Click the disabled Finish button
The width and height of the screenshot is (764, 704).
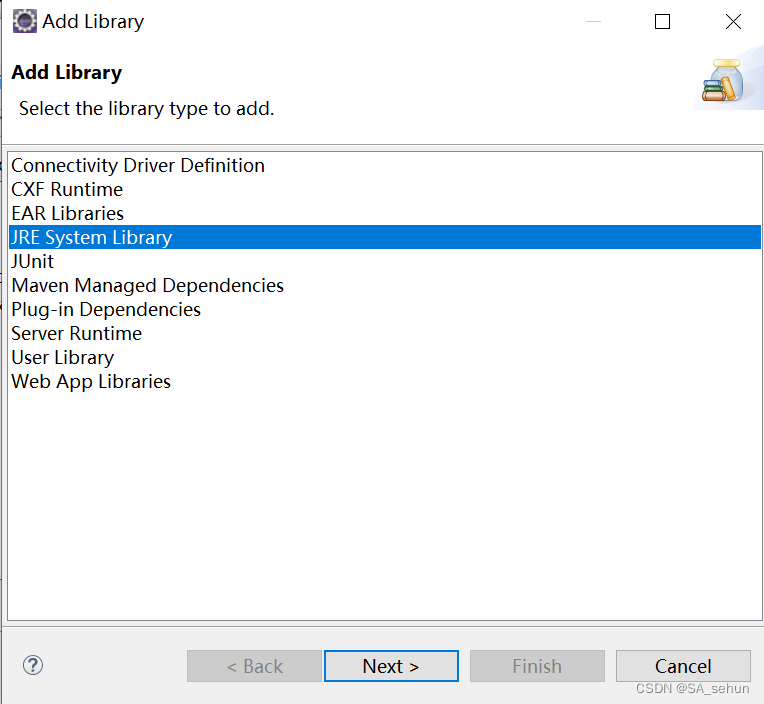[537, 666]
